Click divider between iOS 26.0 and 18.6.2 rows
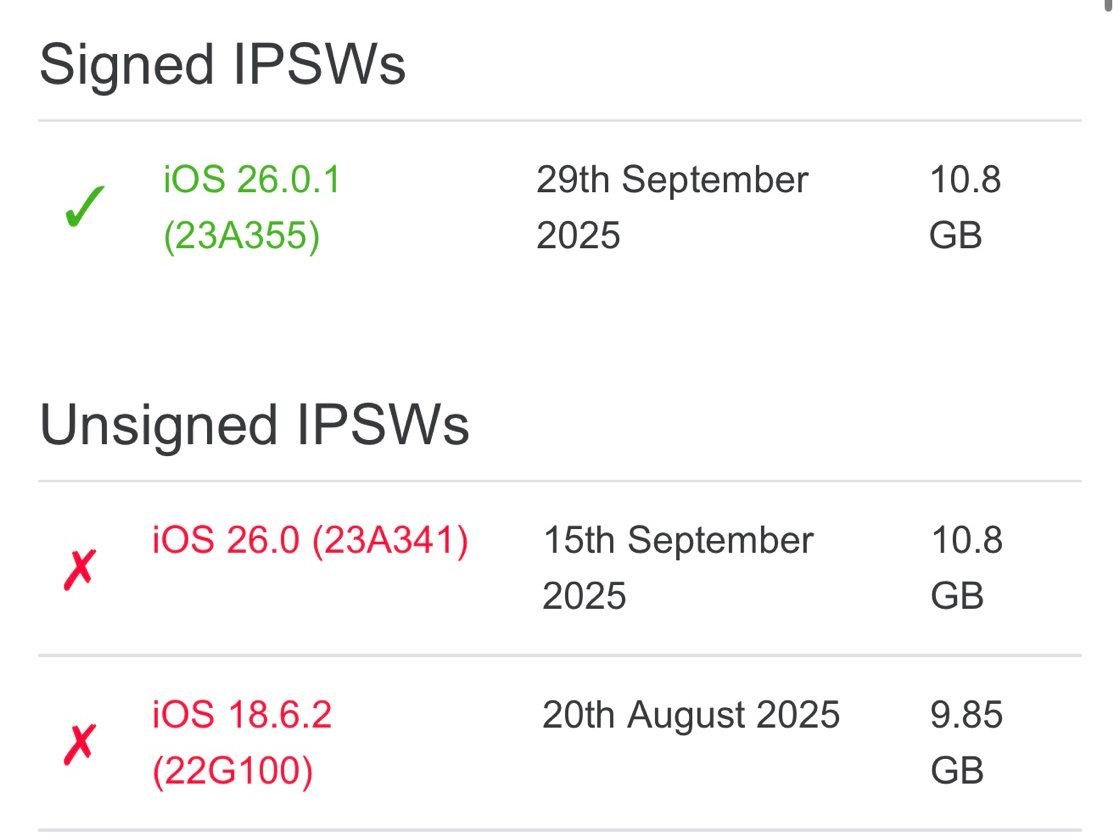1120x840 pixels. coord(560,656)
